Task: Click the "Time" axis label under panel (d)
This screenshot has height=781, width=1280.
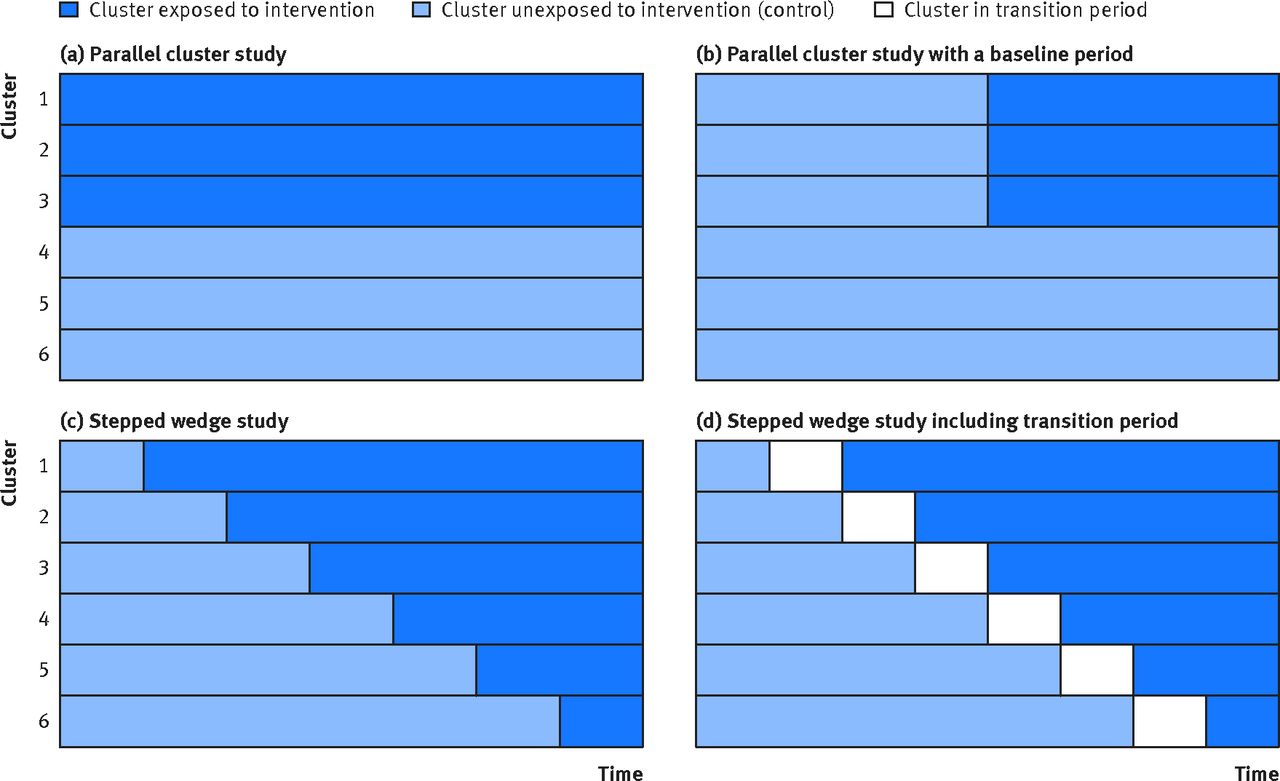Action: click(x=1256, y=772)
